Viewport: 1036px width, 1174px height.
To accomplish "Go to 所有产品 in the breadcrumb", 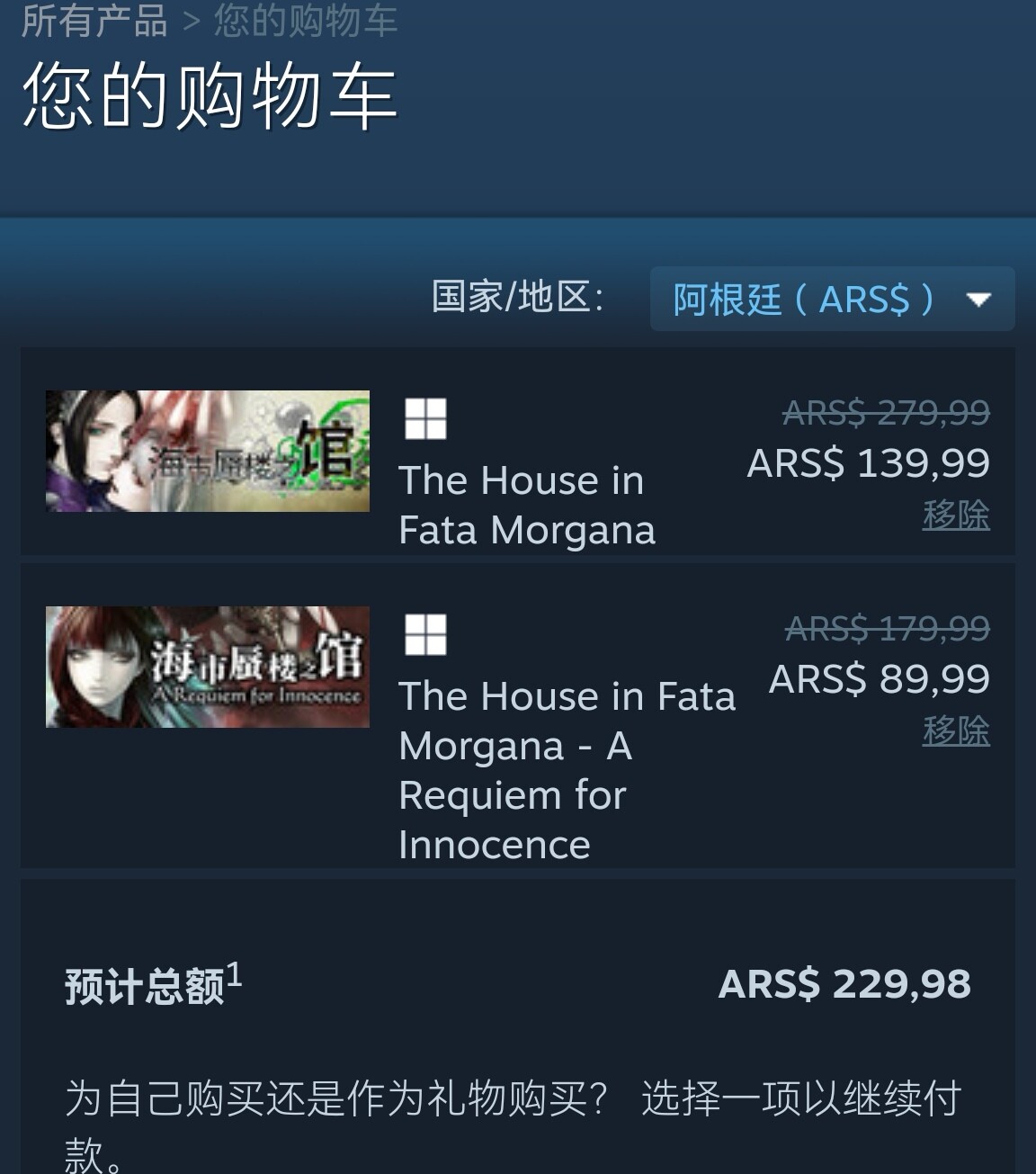I will (94, 21).
